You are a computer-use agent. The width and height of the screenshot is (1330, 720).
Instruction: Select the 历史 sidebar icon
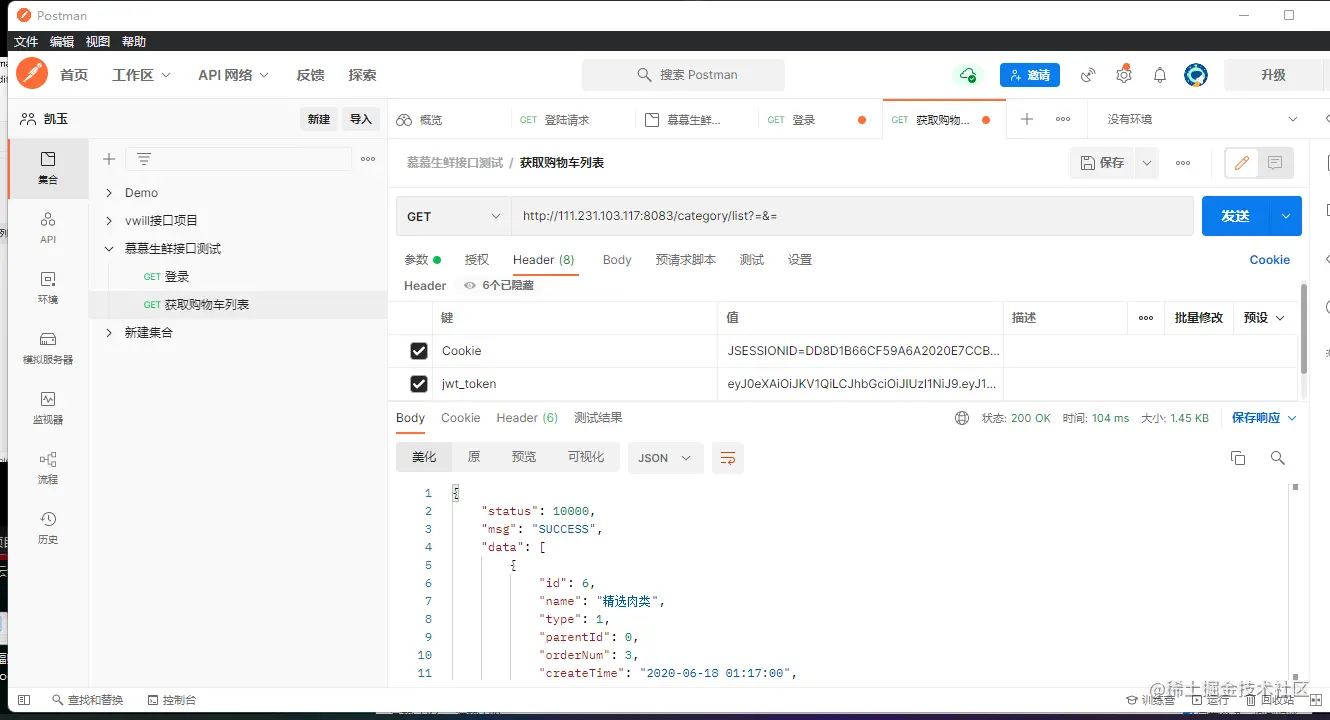[48, 528]
